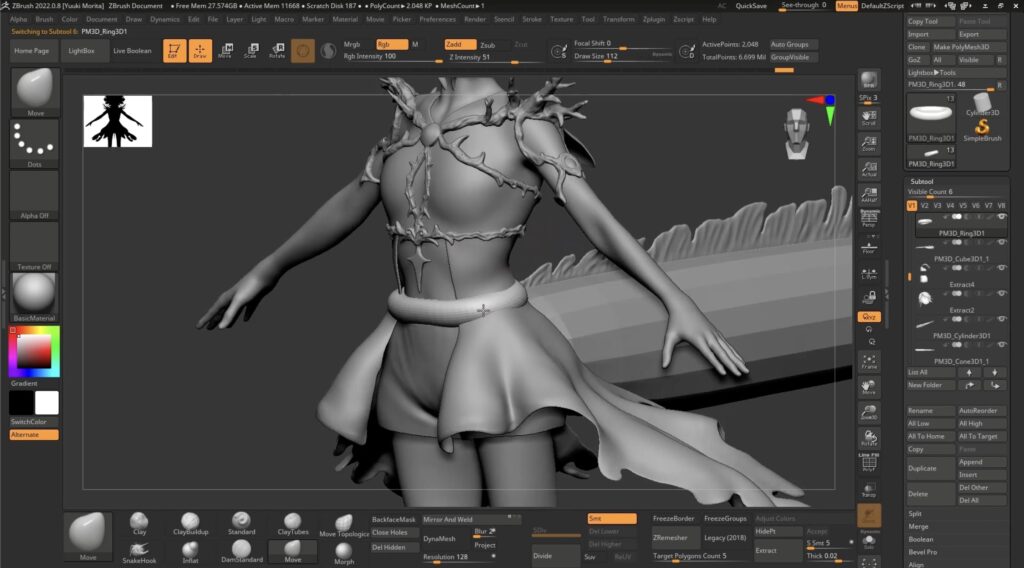This screenshot has width=1024, height=568.
Task: Open the Transform menu
Action: click(x=619, y=19)
